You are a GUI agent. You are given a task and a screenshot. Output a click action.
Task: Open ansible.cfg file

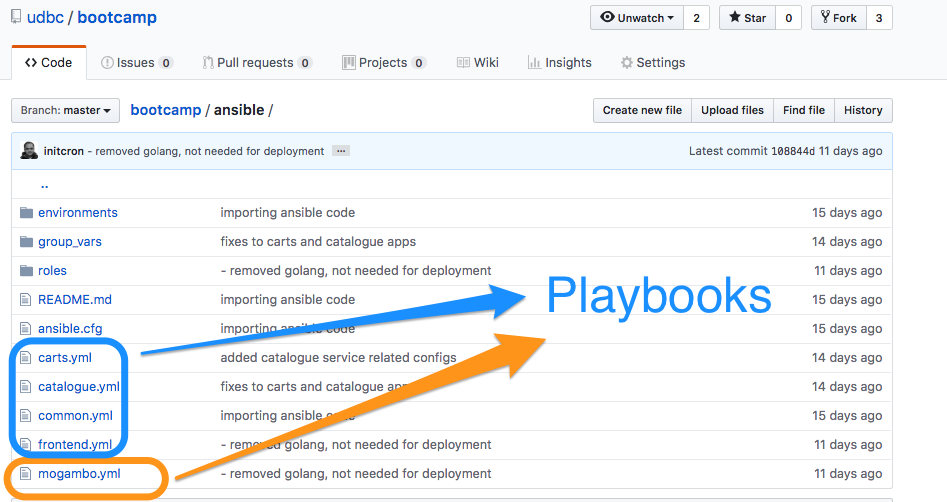pos(70,329)
